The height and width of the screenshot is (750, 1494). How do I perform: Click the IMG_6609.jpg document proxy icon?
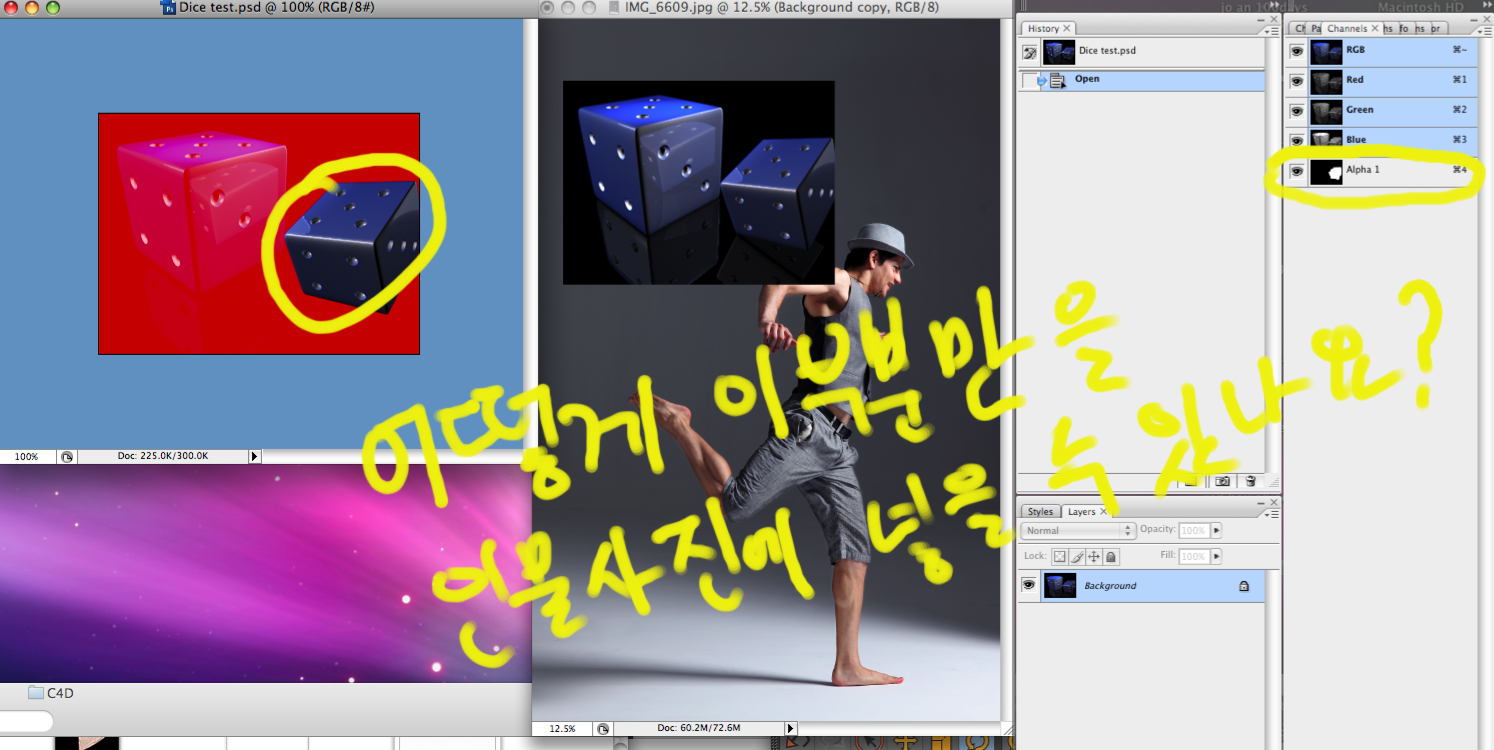click(x=614, y=8)
